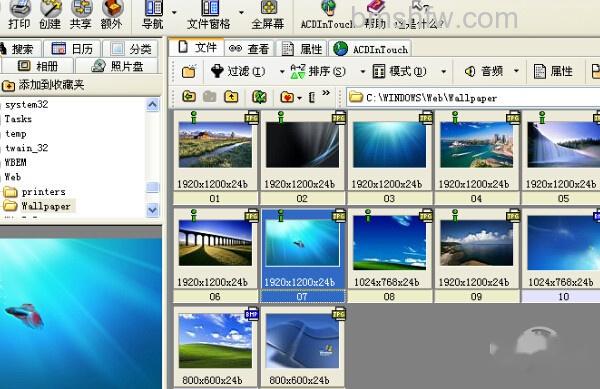Switch to the Calendar (日历) tab
This screenshot has width=600, height=389.
(x=72, y=49)
